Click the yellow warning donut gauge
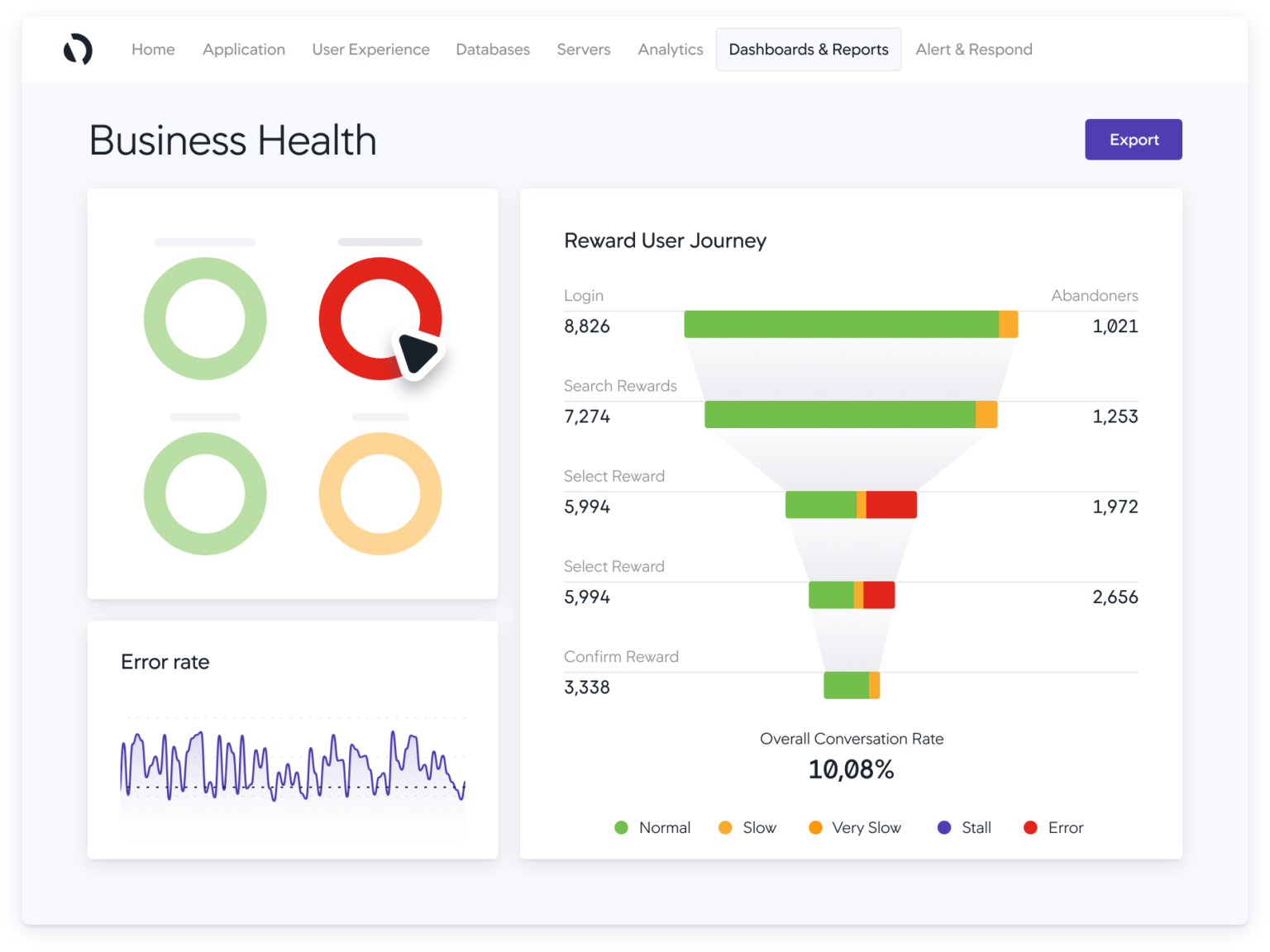 [x=380, y=494]
